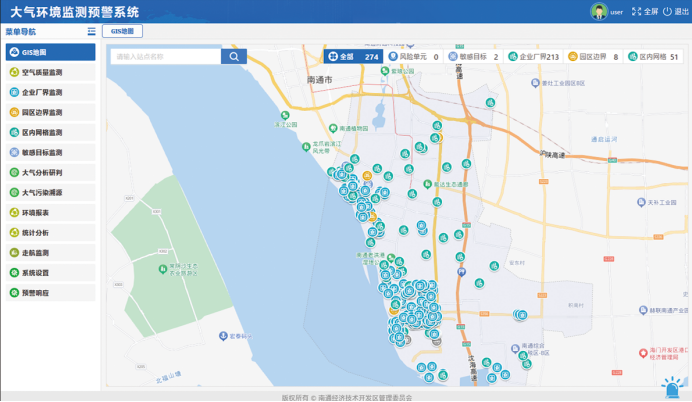Viewport: 692px width, 402px height.
Task: Expand the 企业厂界监测 menu
Action: 49,92
